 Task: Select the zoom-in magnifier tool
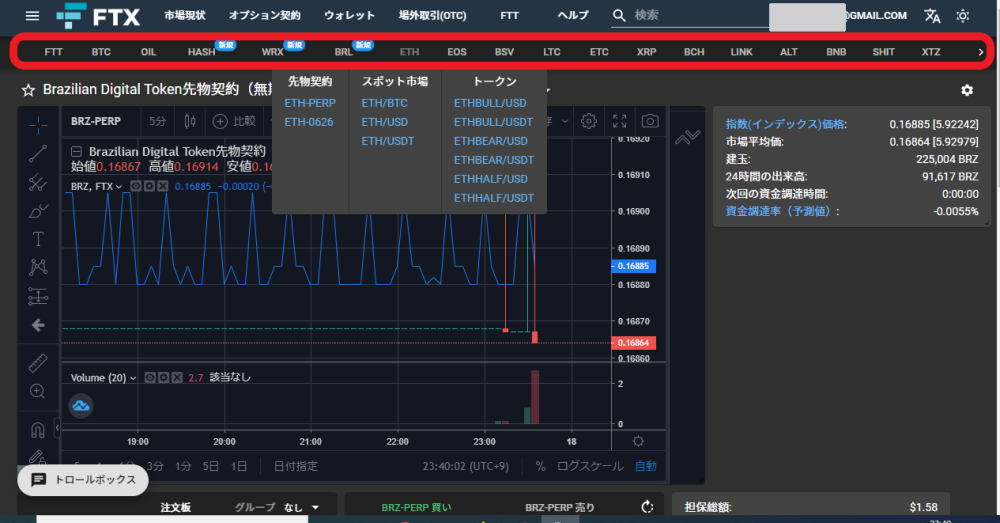tap(38, 391)
